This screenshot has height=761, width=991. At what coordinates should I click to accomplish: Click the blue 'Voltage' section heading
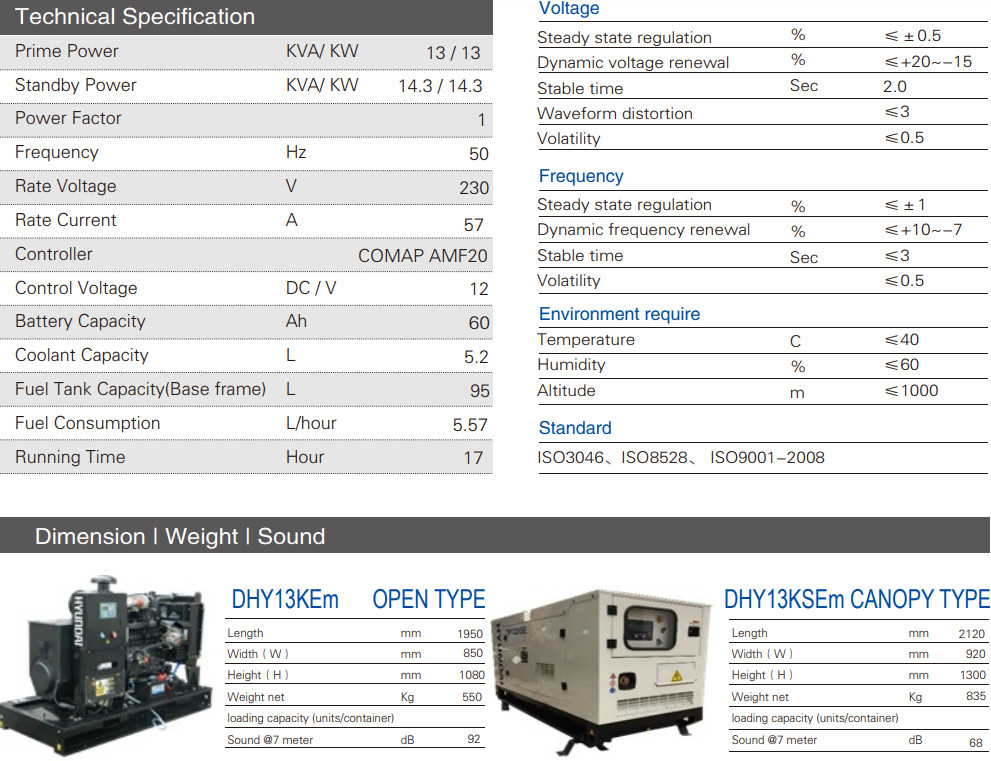[569, 8]
